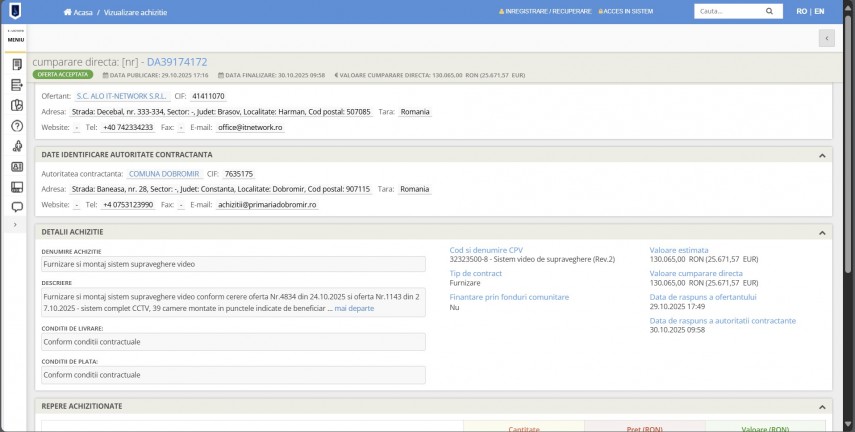Open the chat bubble sidebar icon

tap(16, 207)
